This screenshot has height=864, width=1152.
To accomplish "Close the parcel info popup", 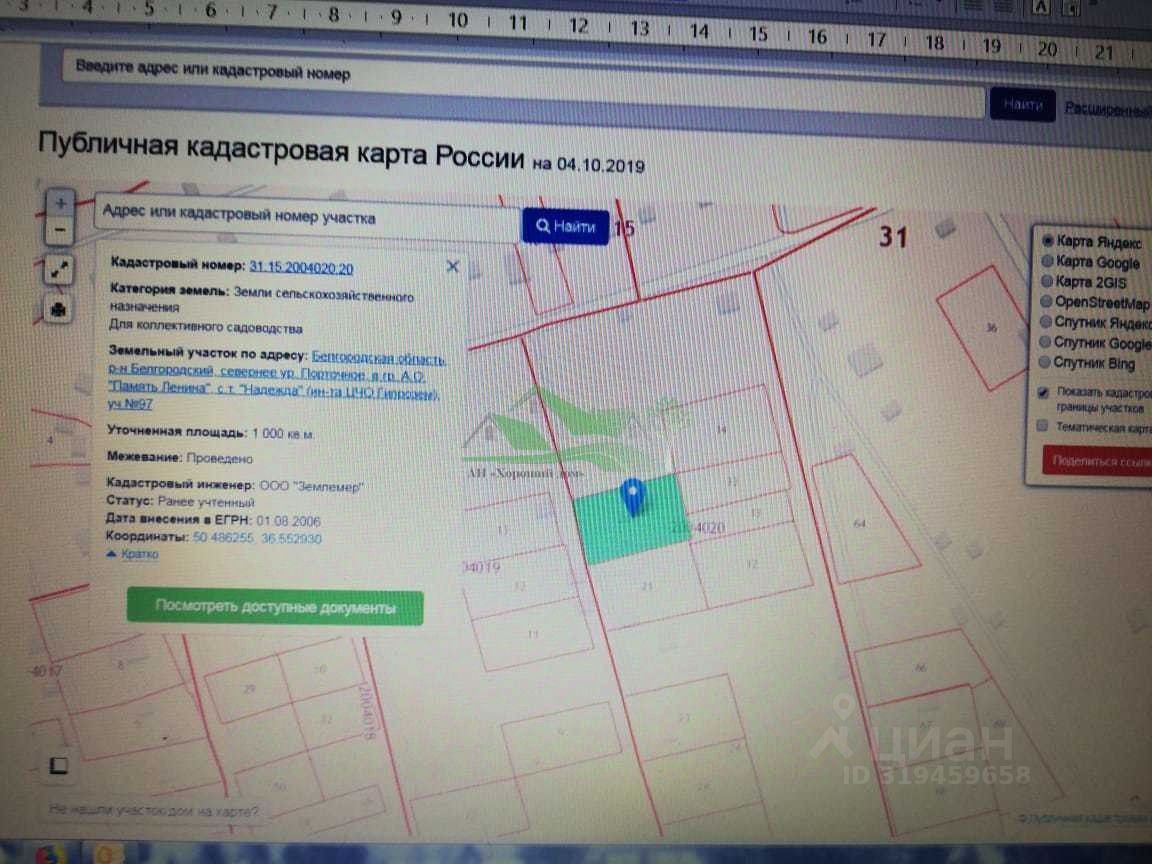I will pyautogui.click(x=453, y=267).
